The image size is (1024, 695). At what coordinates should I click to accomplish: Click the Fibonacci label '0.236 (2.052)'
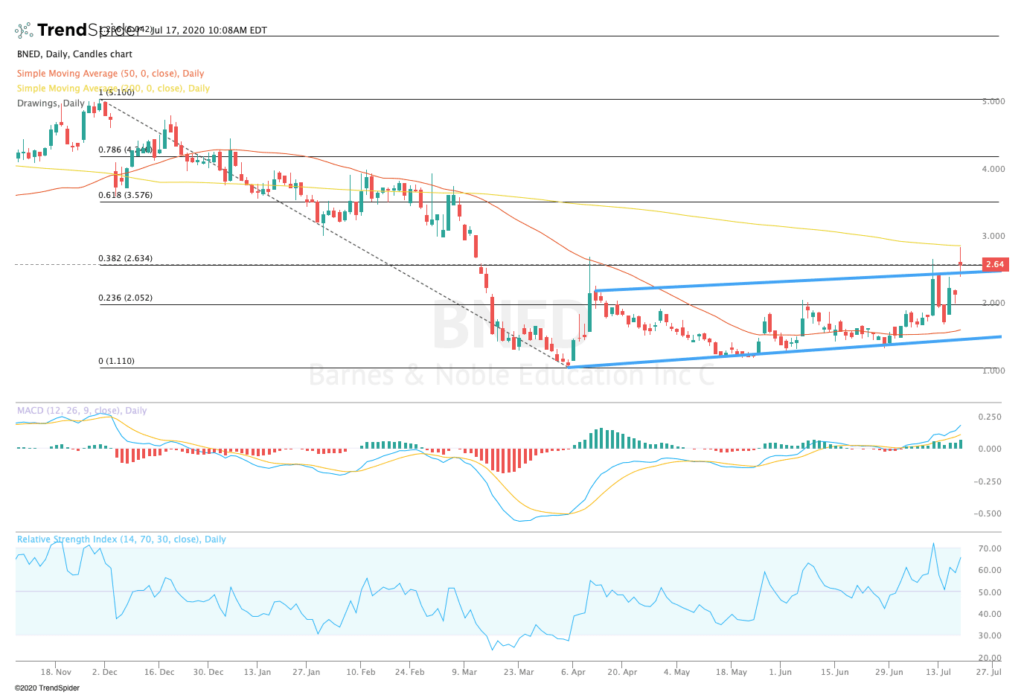125,298
